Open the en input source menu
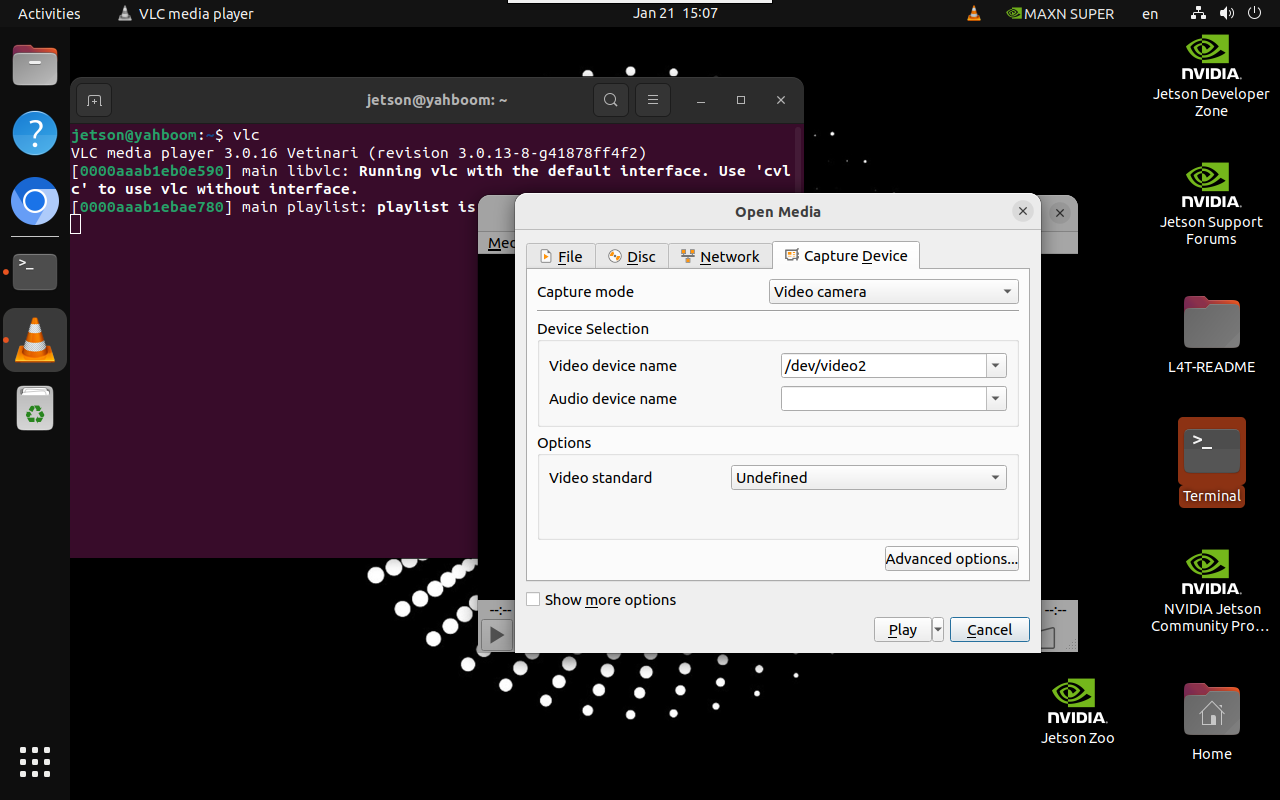Screen dimensions: 1280x800 click(x=1150, y=14)
